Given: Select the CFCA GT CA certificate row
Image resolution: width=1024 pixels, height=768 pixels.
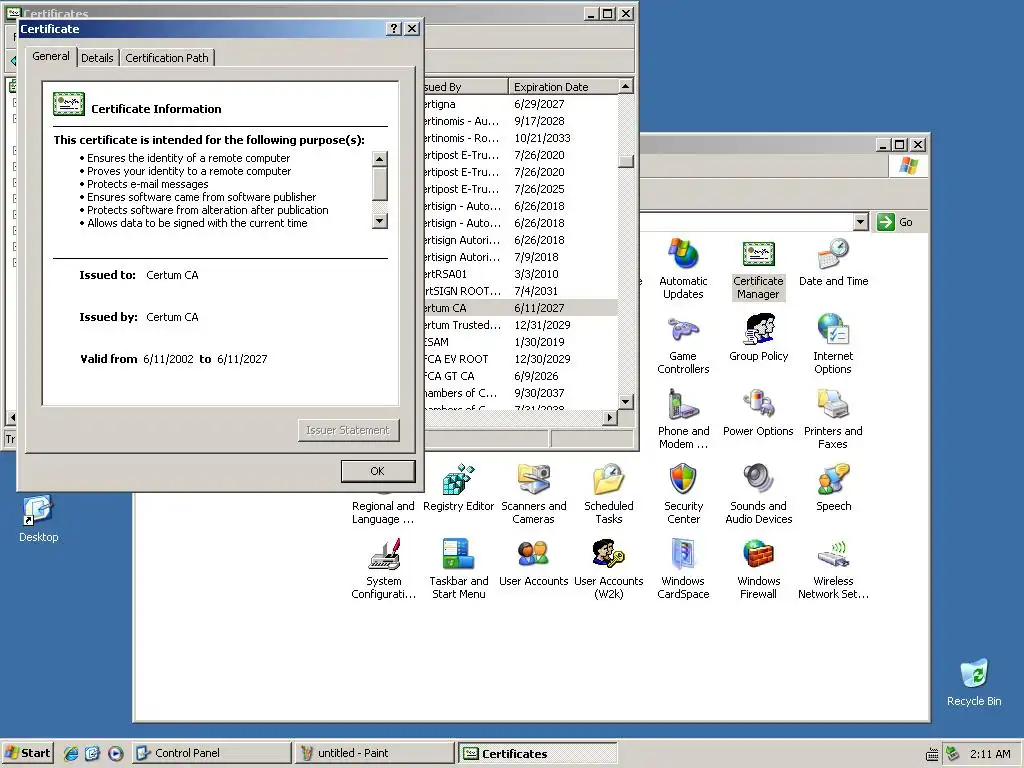Looking at the screenshot, I should (x=520, y=376).
